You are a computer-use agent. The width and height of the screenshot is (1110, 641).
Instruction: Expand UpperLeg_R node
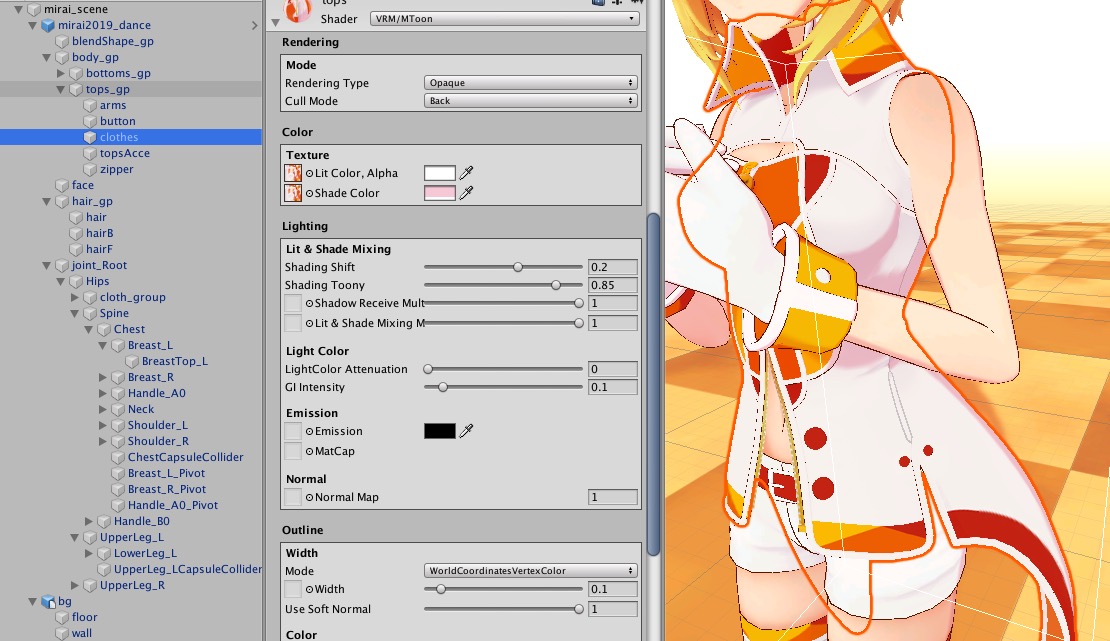[x=75, y=585]
